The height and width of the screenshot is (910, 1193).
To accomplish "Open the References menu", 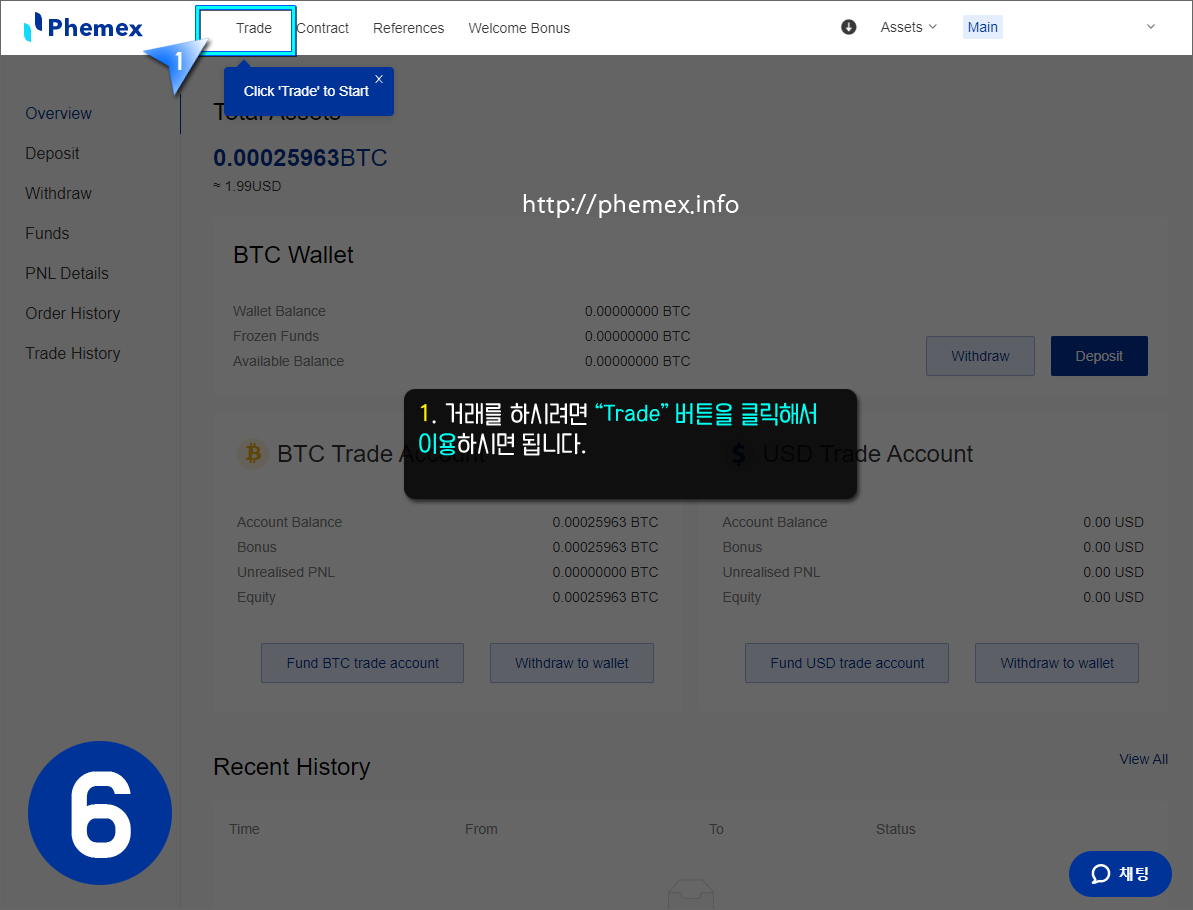I will pos(409,28).
